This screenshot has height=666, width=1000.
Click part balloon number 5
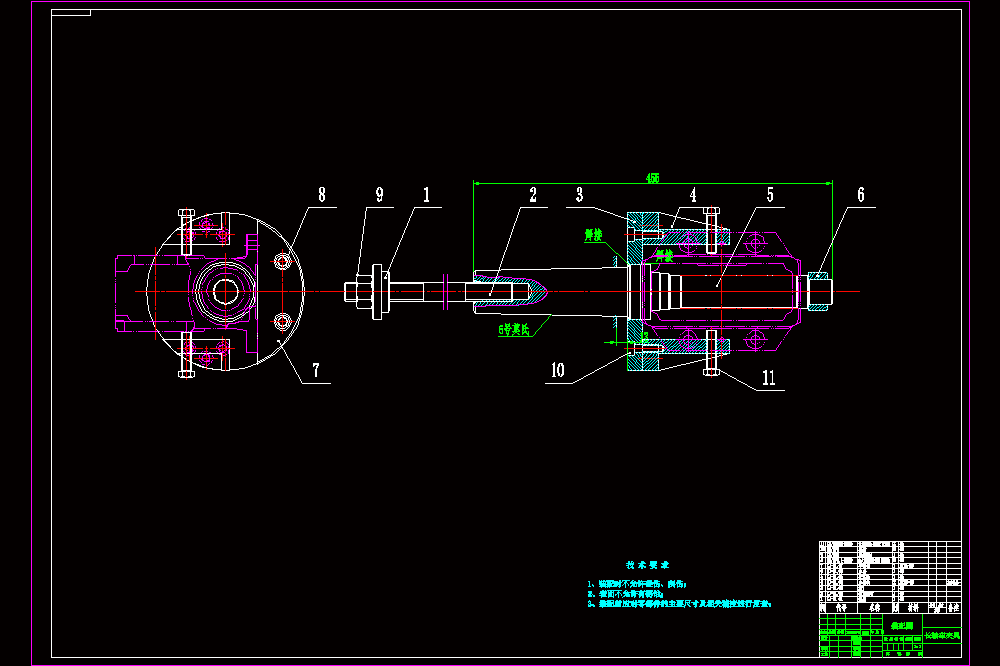pyautogui.click(x=770, y=195)
